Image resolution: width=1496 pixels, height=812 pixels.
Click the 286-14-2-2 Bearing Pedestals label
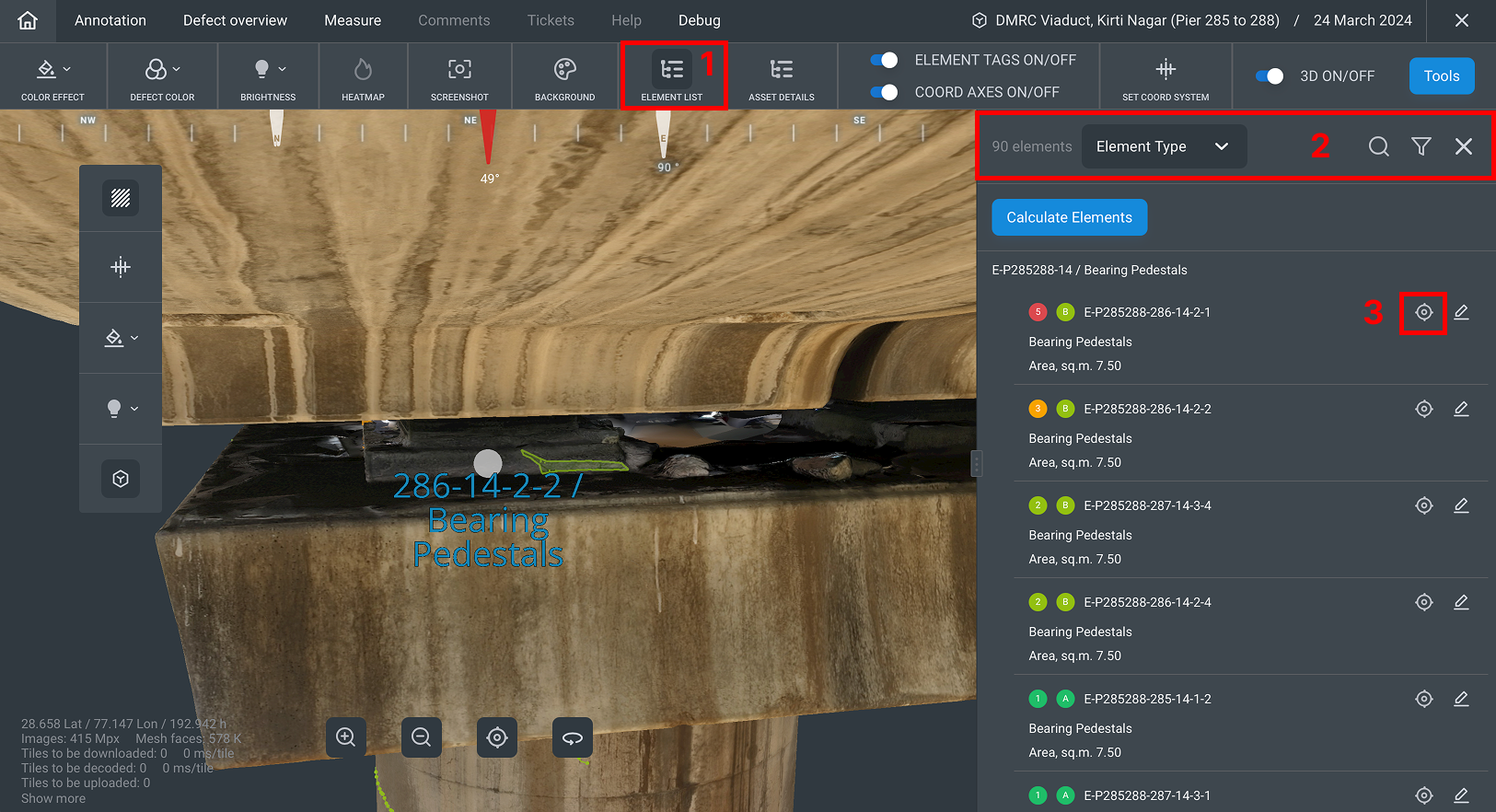[488, 520]
